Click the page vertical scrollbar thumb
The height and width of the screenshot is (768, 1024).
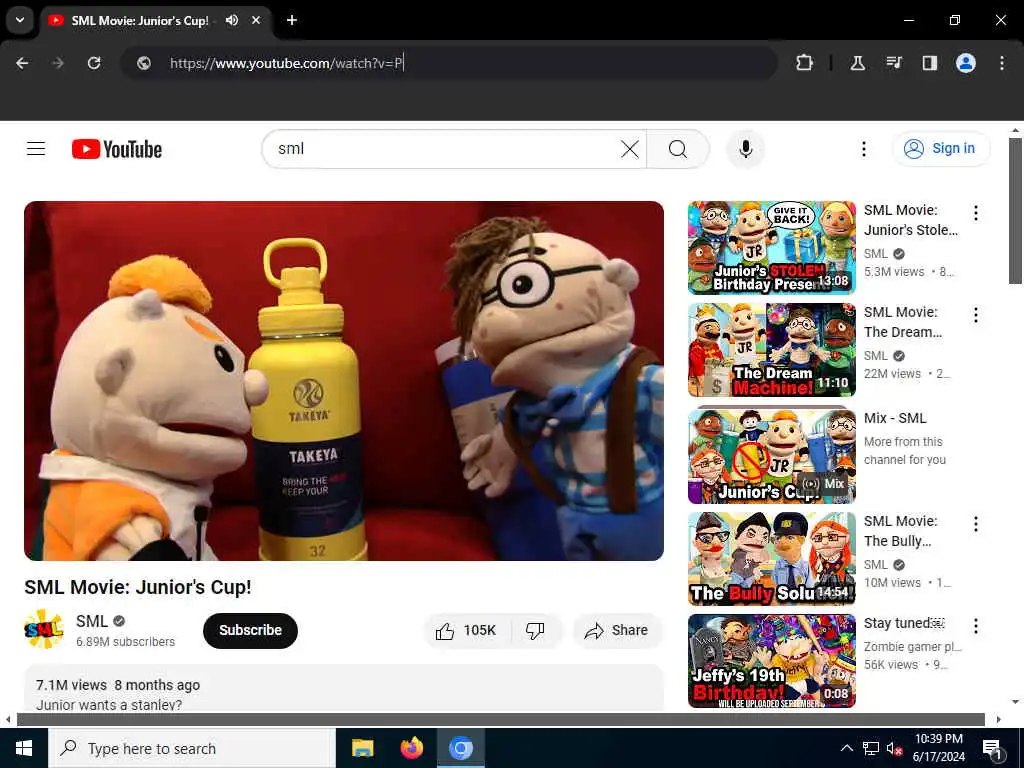[x=1015, y=210]
